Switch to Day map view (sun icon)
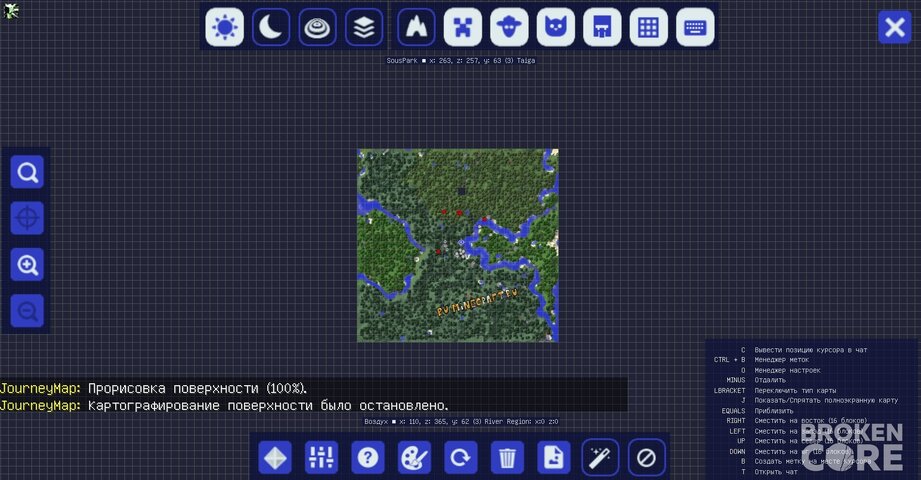 (x=224, y=27)
